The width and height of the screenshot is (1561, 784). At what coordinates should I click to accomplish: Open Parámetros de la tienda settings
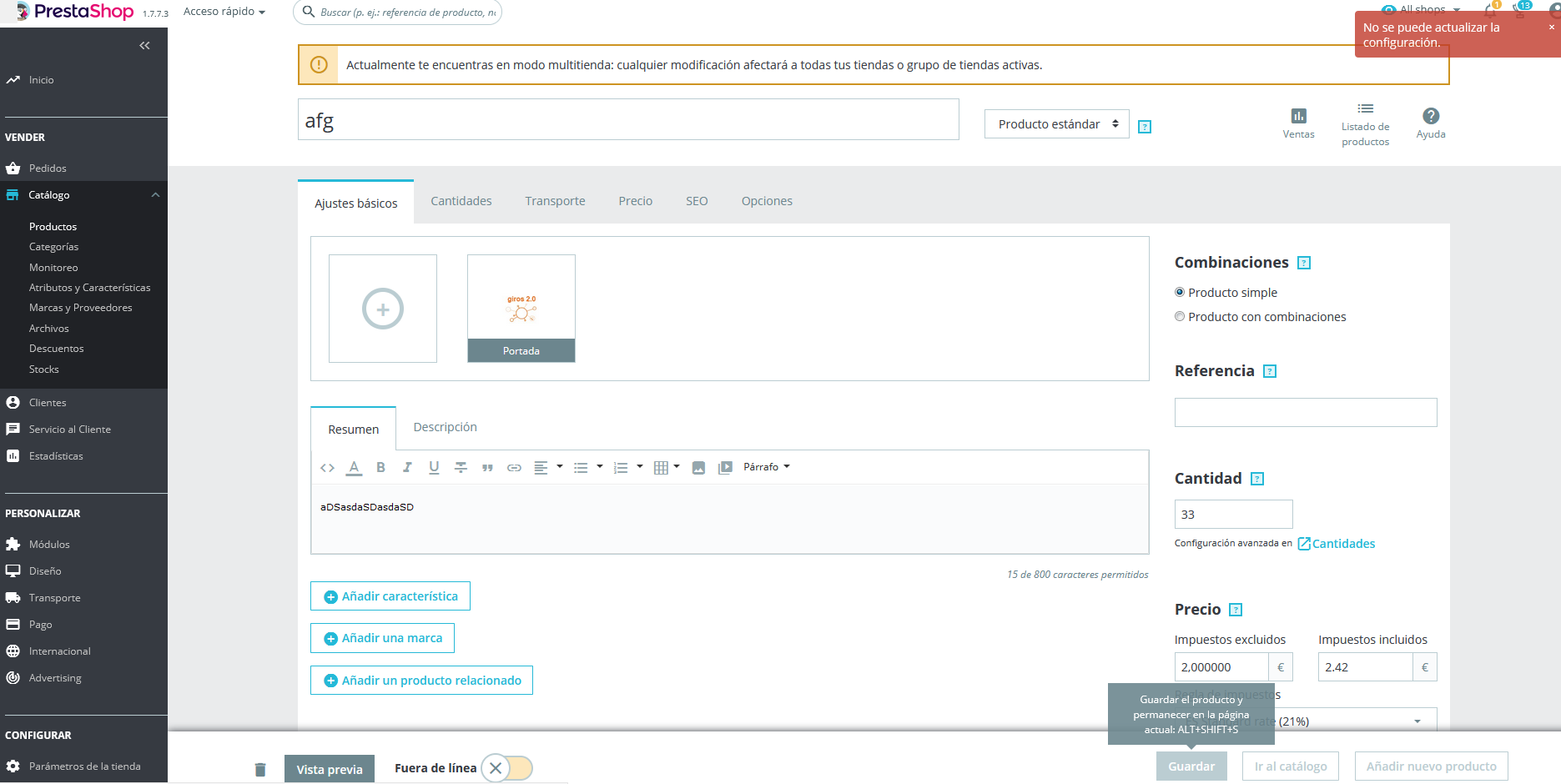[x=83, y=766]
